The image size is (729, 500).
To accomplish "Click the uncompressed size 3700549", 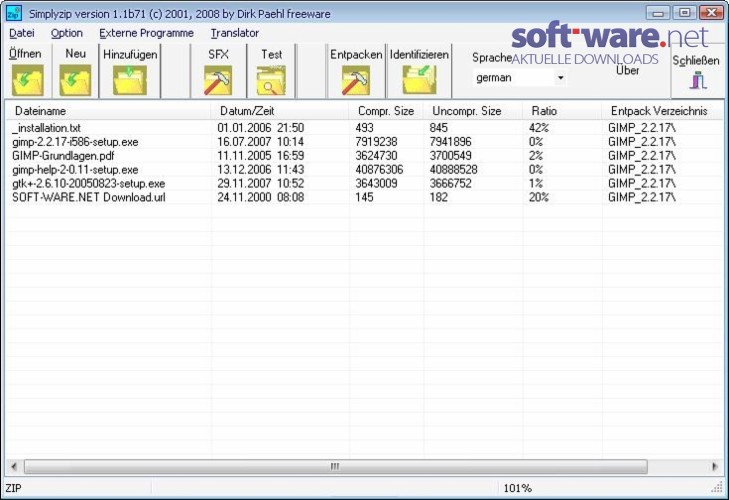I will (x=450, y=156).
